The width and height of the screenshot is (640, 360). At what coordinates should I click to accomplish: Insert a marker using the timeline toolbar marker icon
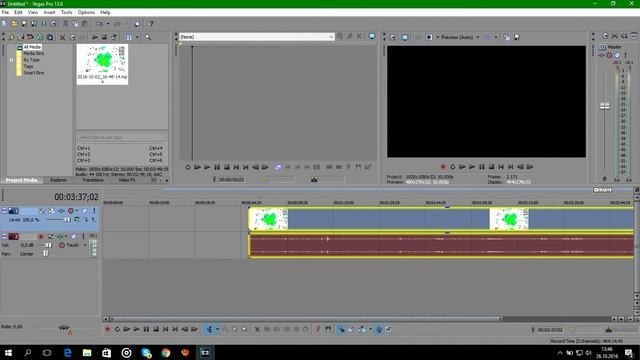[318, 329]
